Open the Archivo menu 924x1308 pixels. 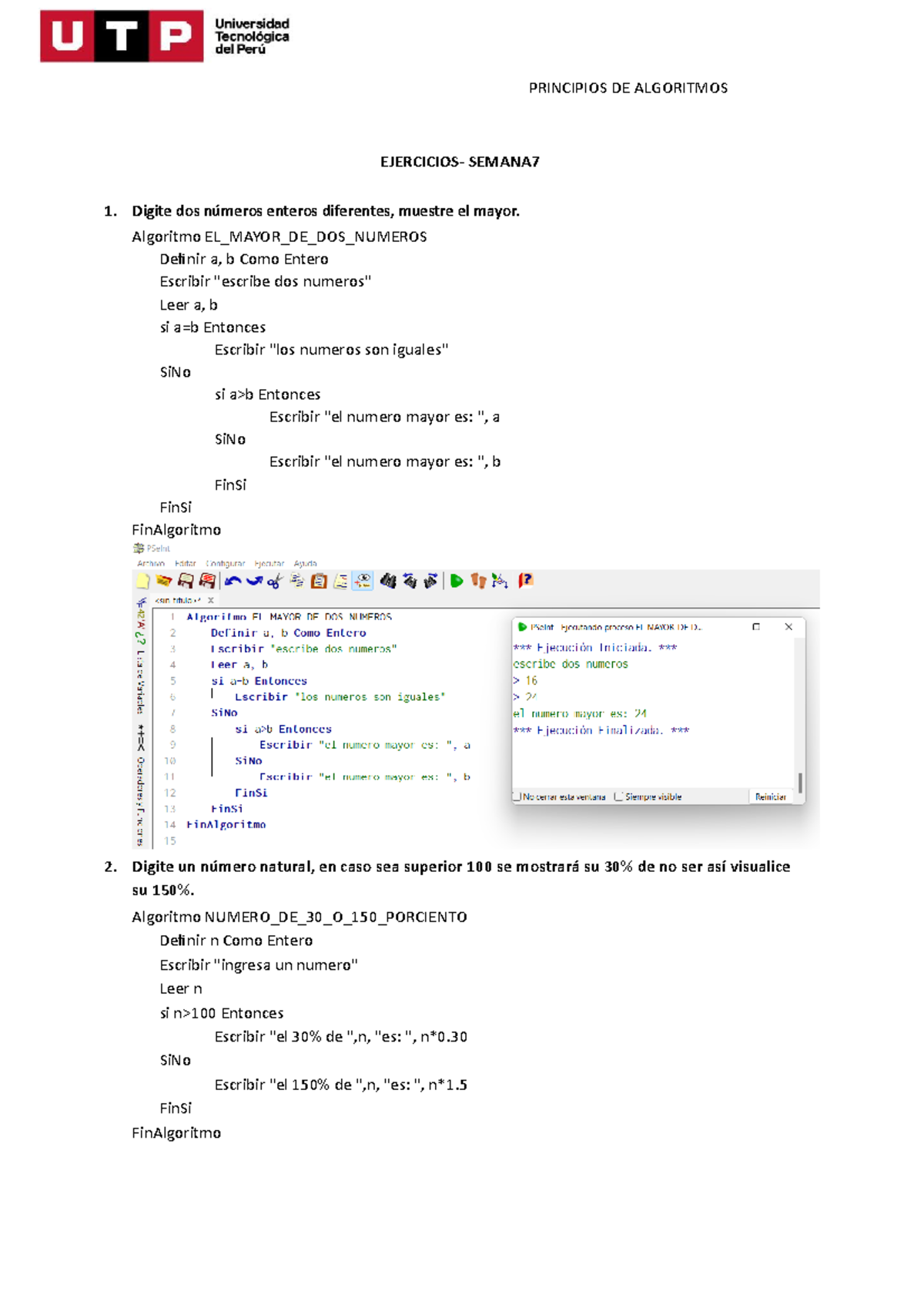(x=151, y=563)
